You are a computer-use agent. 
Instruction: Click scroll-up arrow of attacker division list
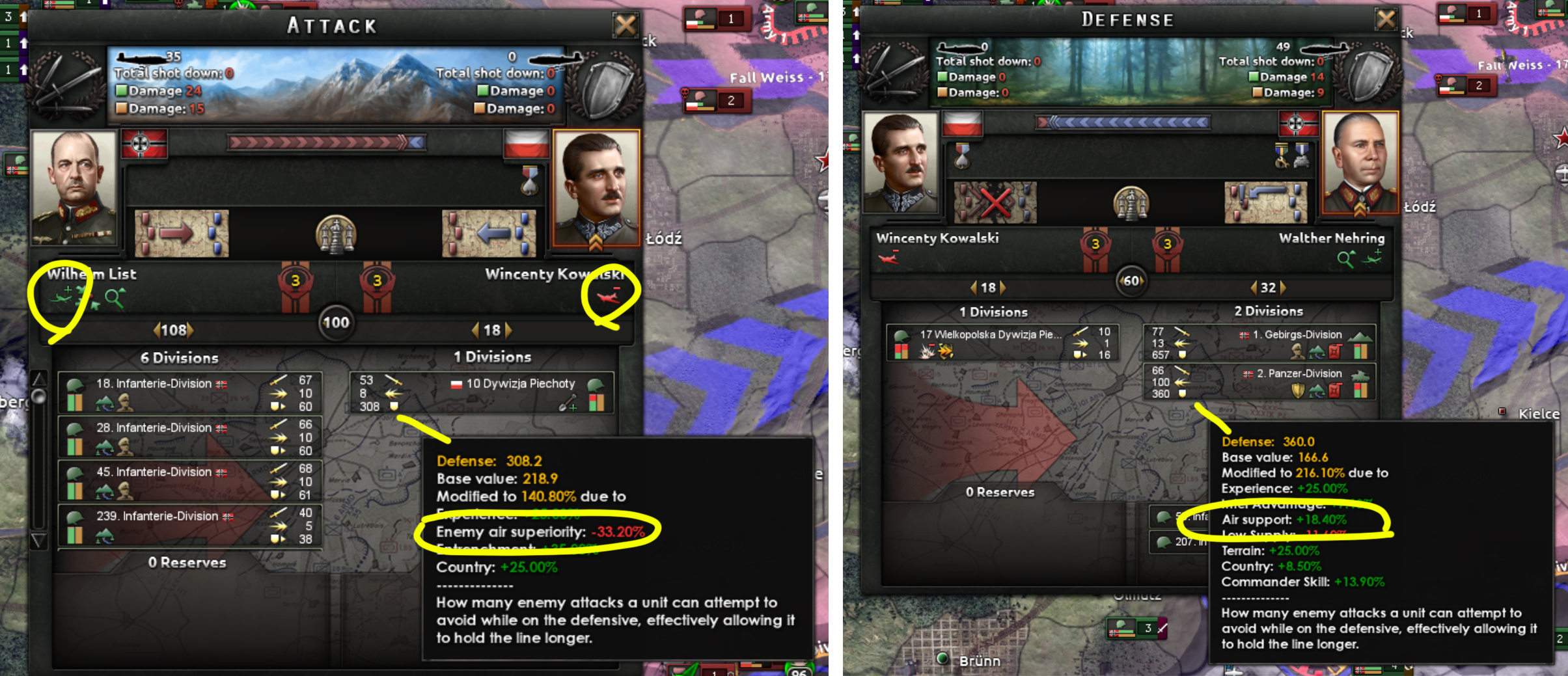39,379
